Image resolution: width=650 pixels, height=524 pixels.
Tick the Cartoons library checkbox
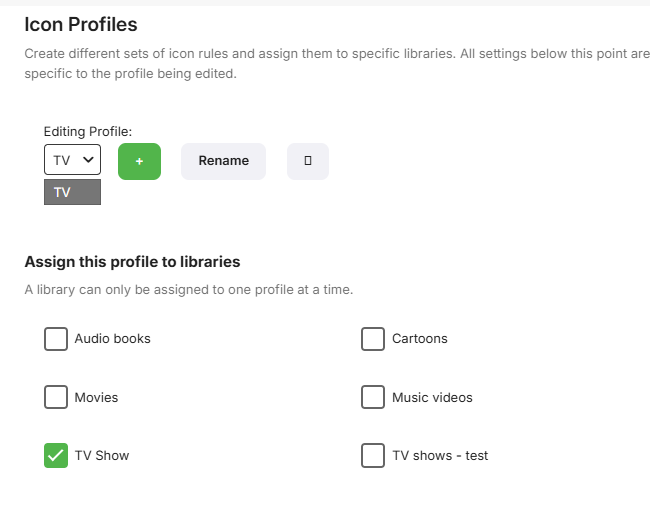tap(373, 339)
